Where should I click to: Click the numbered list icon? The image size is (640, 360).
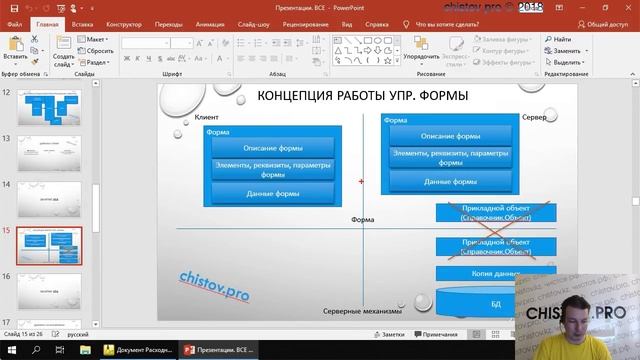(x=259, y=43)
